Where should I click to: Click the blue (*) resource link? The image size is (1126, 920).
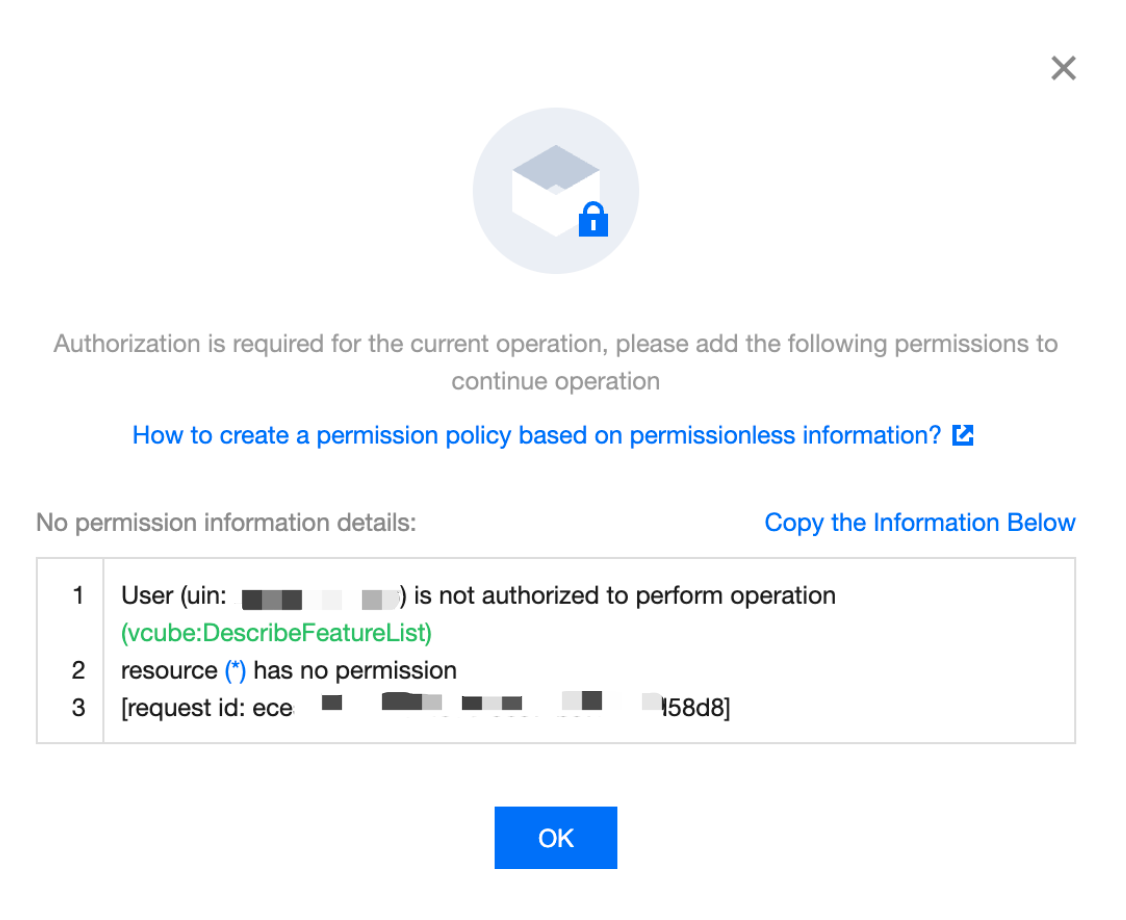(235, 670)
